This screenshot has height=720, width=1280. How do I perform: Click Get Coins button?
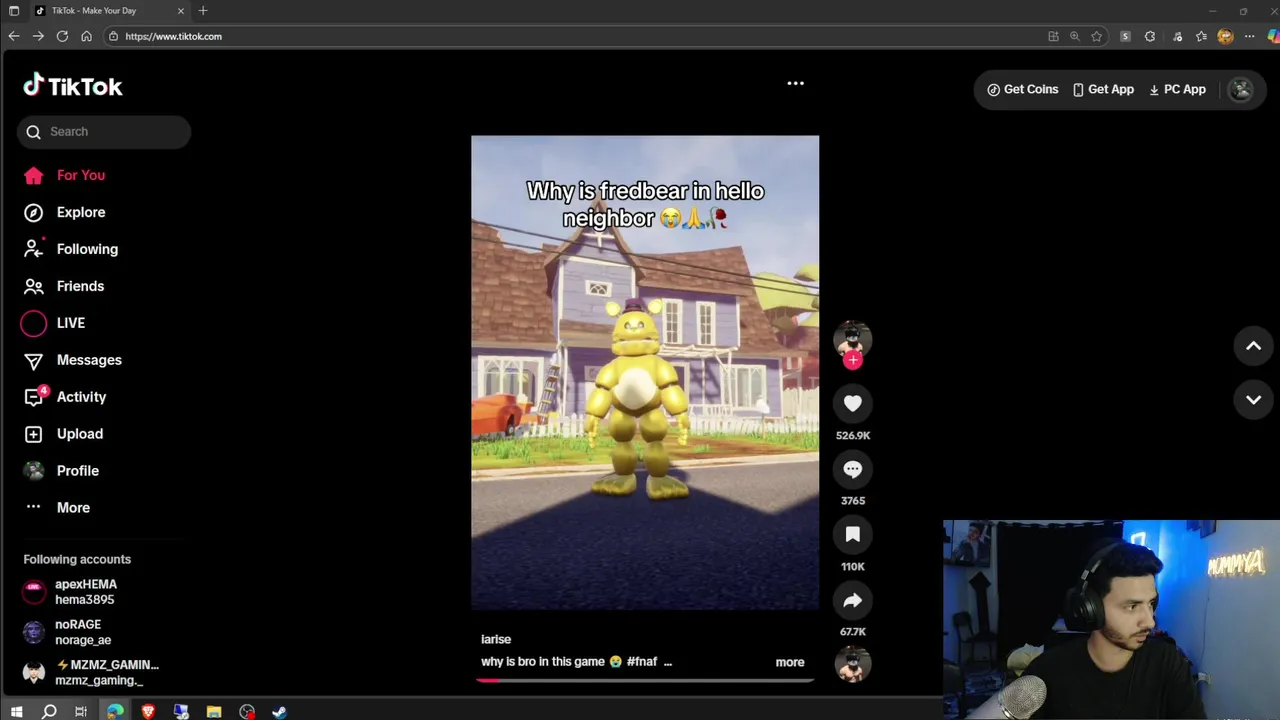pyautogui.click(x=1022, y=90)
